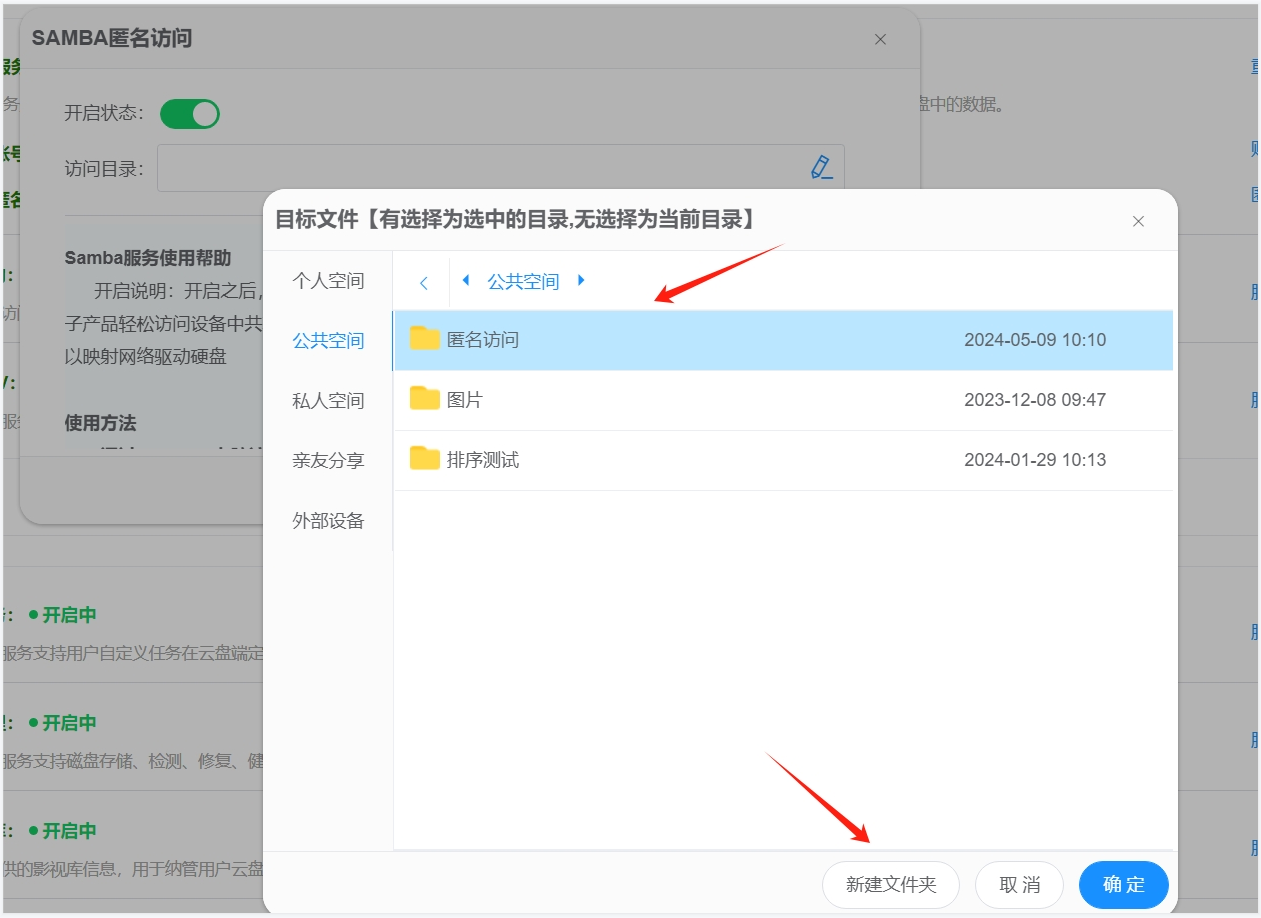The image size is (1261, 918).
Task: Select the 图片 folder name
Action: pyautogui.click(x=465, y=400)
